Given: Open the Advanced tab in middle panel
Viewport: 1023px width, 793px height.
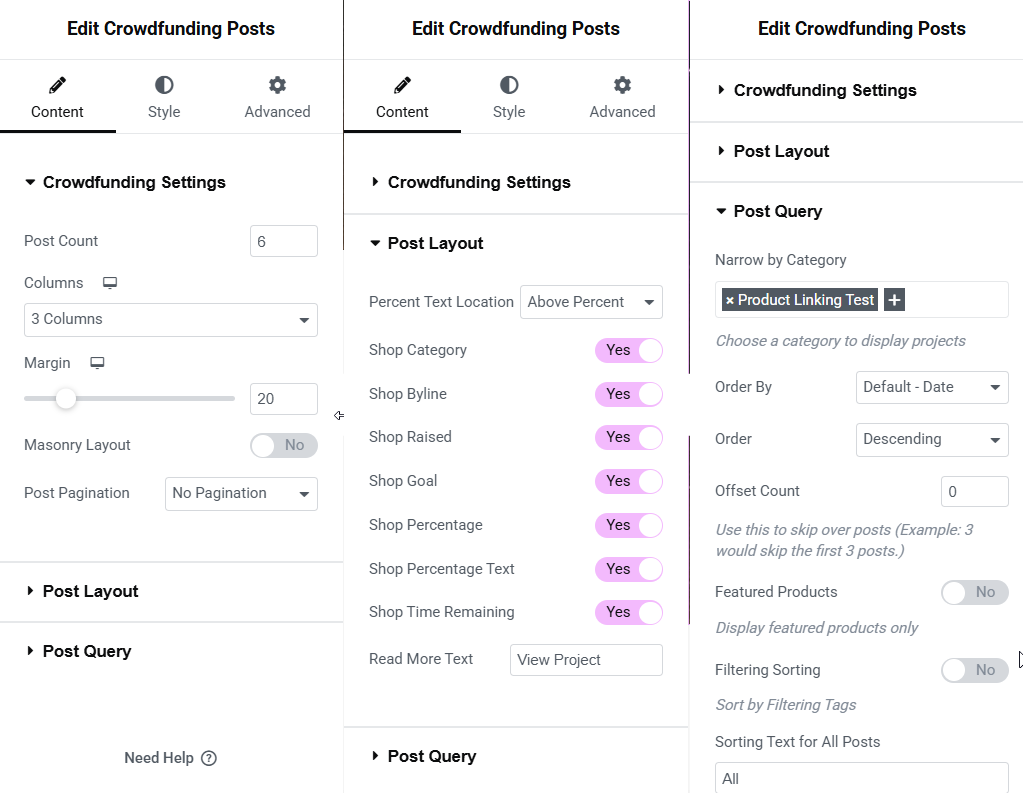Looking at the screenshot, I should click(x=622, y=98).
